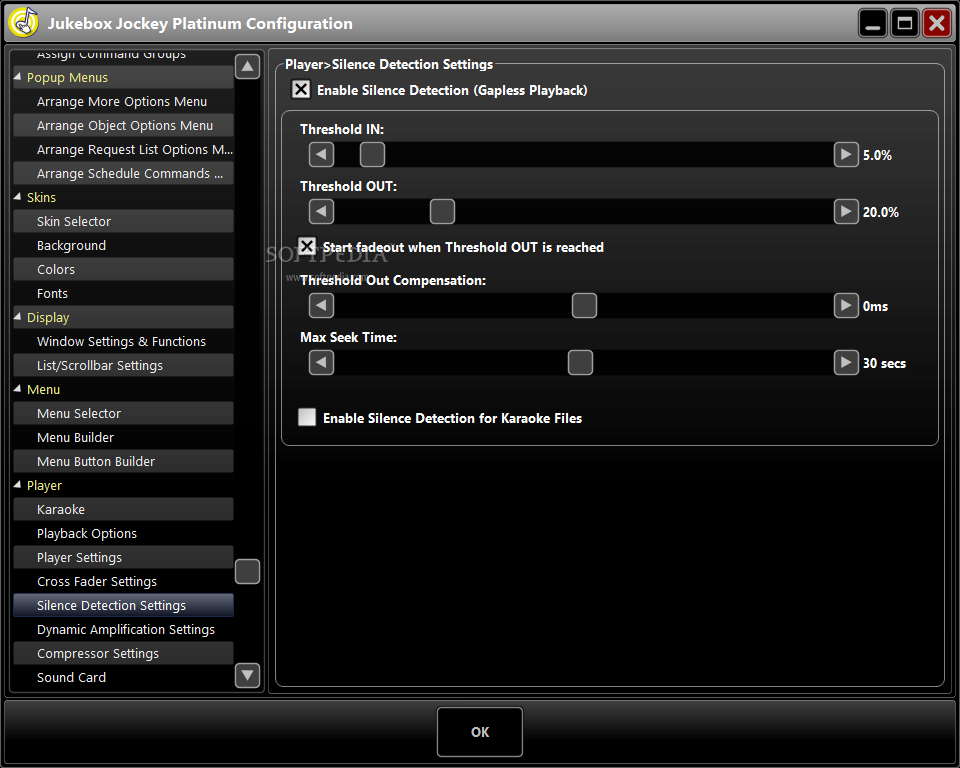This screenshot has width=960, height=768.
Task: Collapse the Skins tree section
Action: tap(17, 197)
